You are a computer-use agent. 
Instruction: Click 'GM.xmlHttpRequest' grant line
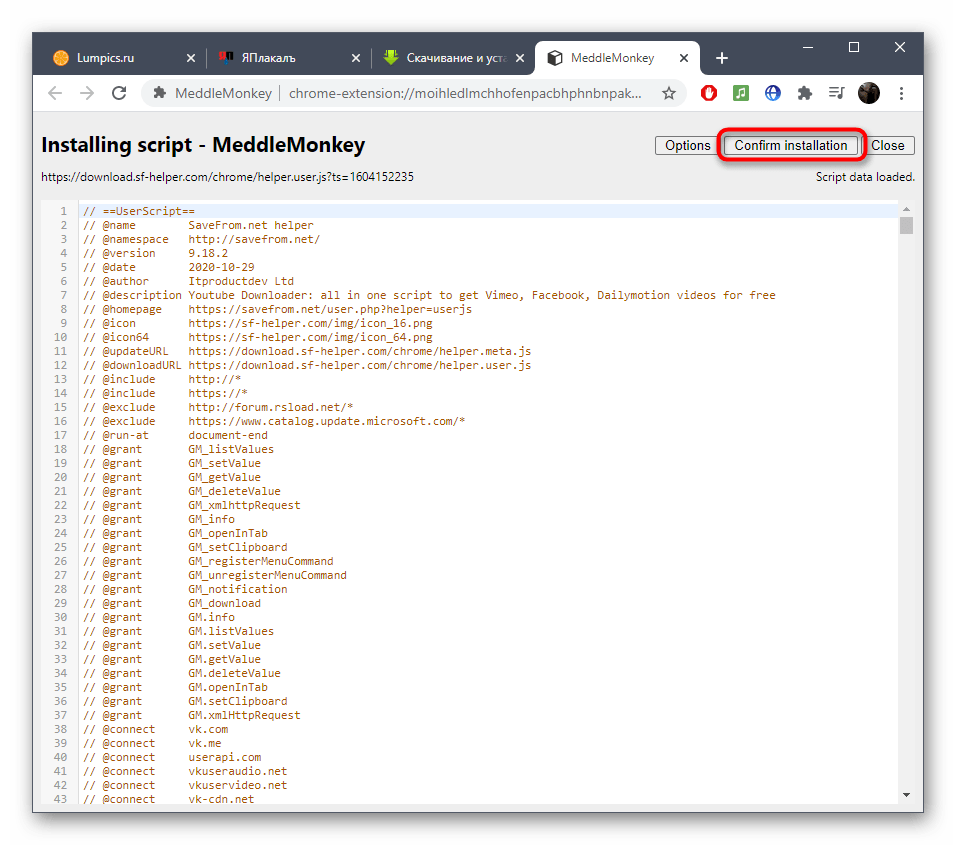coord(244,716)
